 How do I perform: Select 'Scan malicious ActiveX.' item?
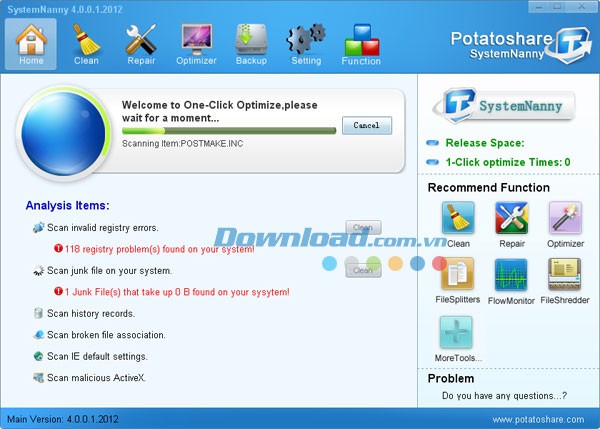96,378
